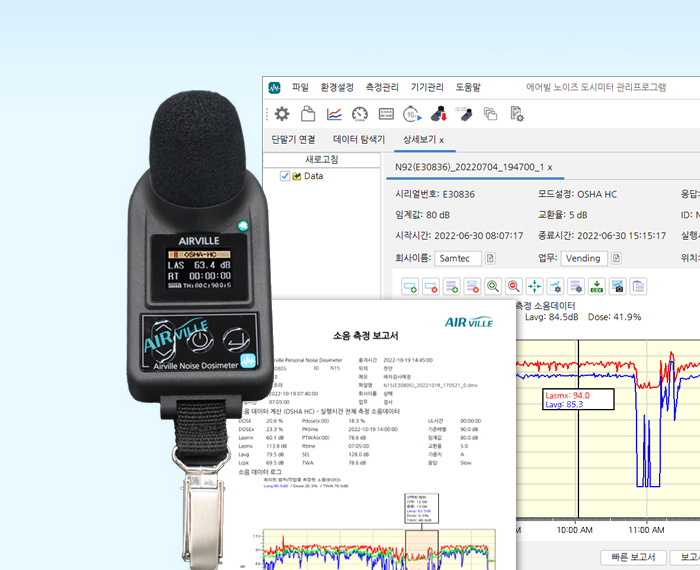Viewport: 700px width, 570px height.
Task: Zoom in with the green magnifier icon
Action: 493,287
